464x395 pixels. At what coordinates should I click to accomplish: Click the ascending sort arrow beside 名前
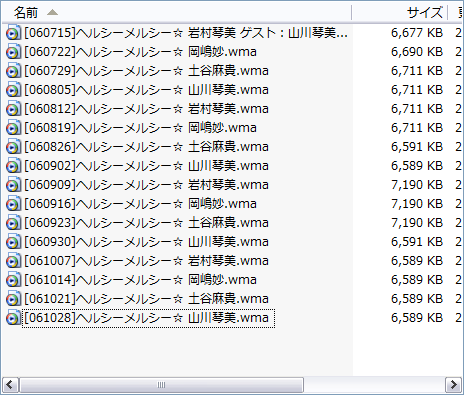pyautogui.click(x=52, y=13)
